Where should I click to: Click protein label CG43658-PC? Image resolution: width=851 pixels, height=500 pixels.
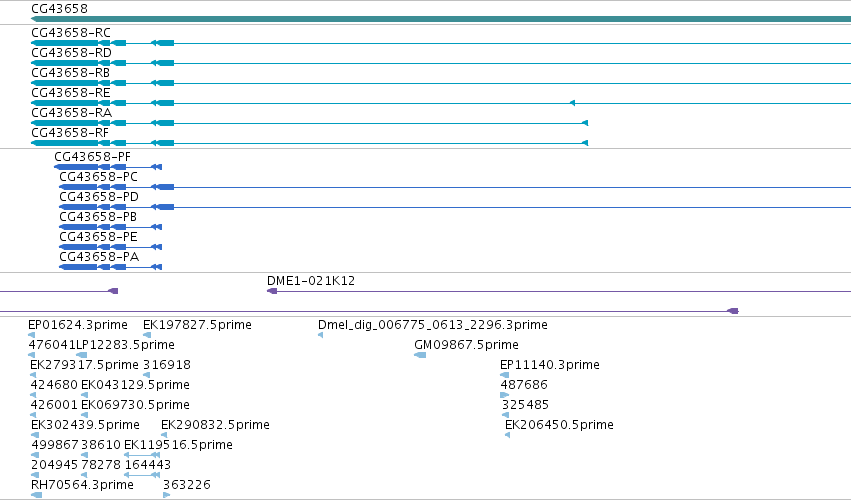[98, 177]
